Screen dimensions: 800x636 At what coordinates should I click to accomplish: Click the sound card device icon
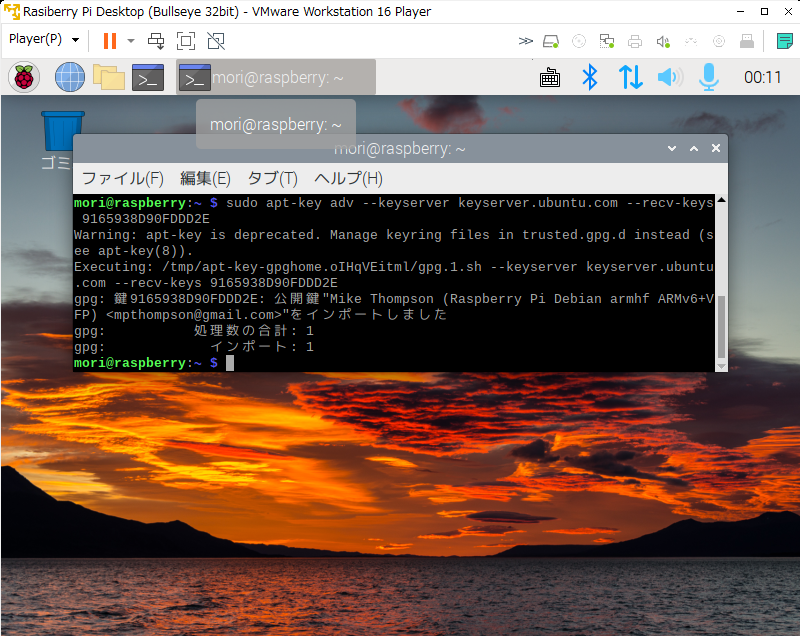[663, 41]
